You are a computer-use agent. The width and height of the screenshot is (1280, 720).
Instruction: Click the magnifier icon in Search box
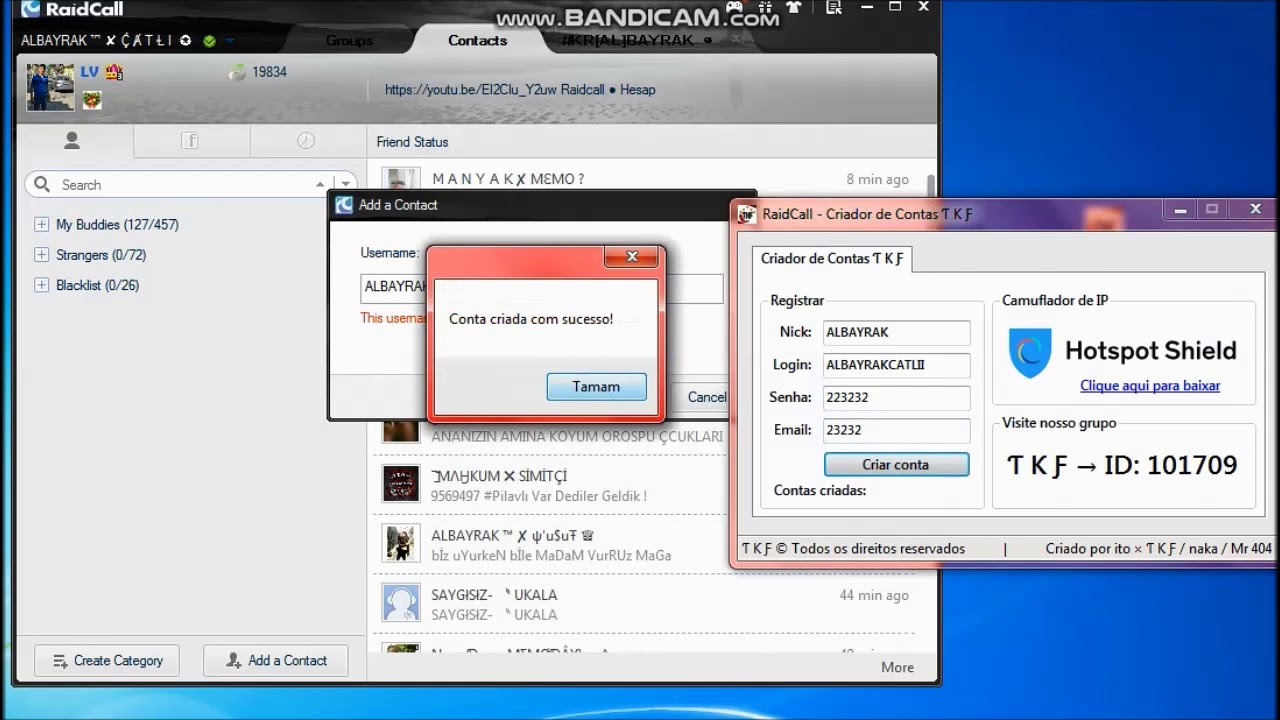pos(42,184)
